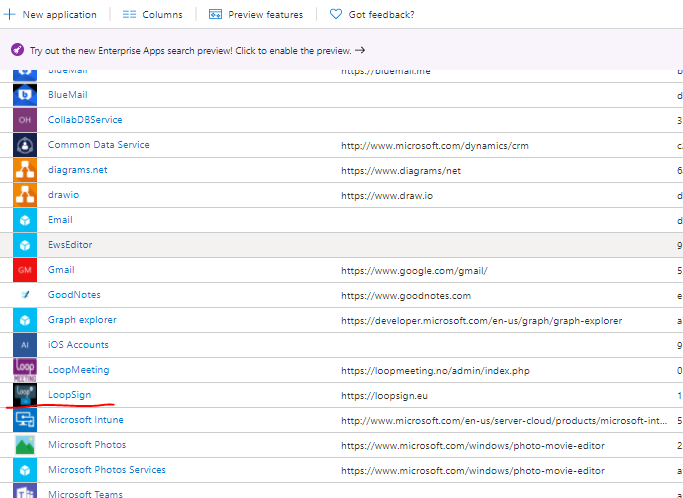Viewport: 683px width, 498px height.
Task: Open the GoodNotes application
Action: (74, 295)
